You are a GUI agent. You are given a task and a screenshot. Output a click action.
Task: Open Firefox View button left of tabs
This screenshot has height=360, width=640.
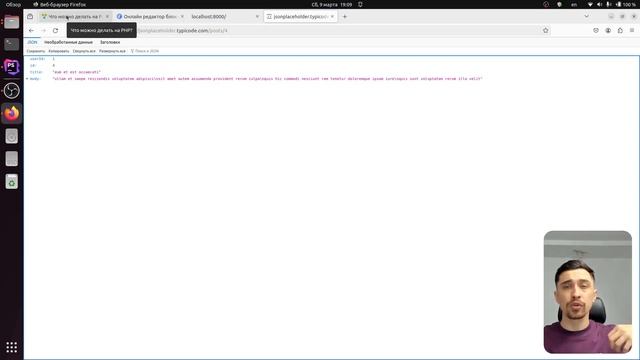click(x=30, y=17)
